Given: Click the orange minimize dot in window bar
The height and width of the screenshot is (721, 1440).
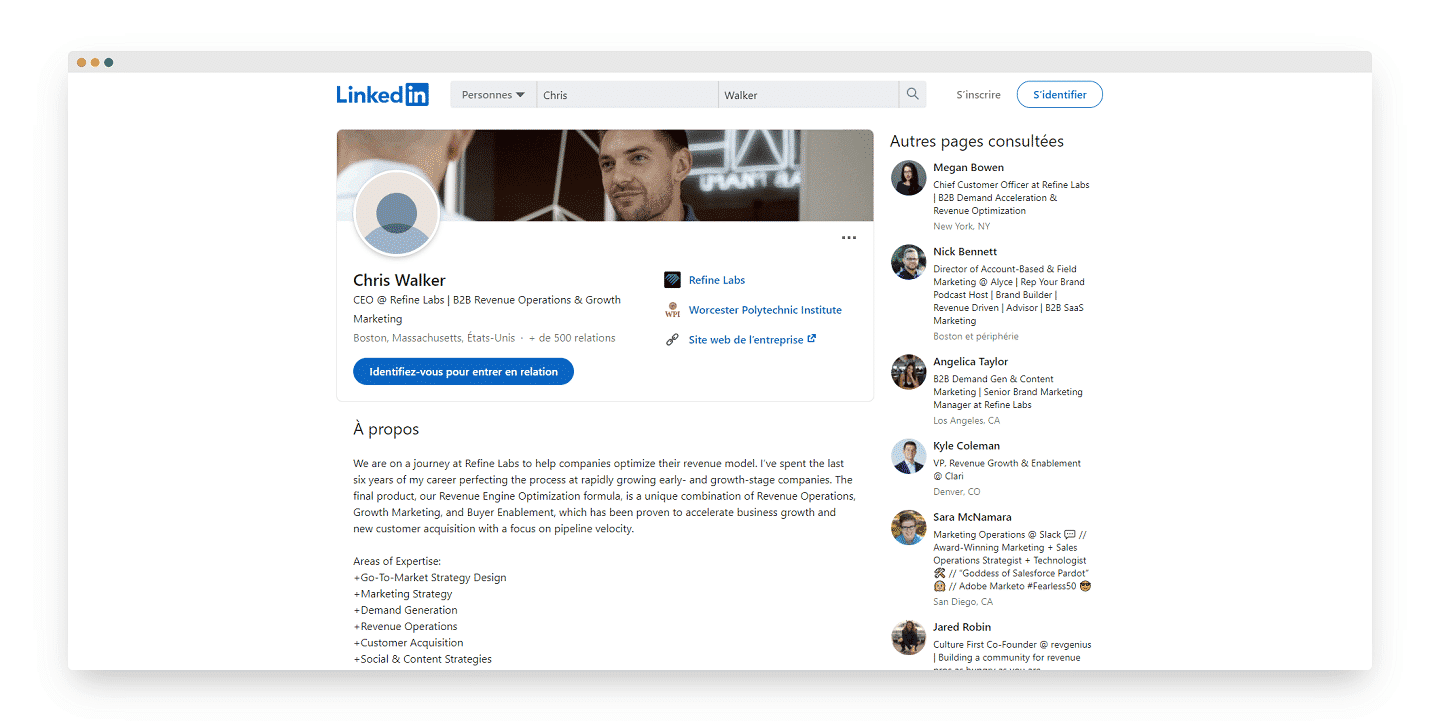Looking at the screenshot, I should [x=95, y=62].
